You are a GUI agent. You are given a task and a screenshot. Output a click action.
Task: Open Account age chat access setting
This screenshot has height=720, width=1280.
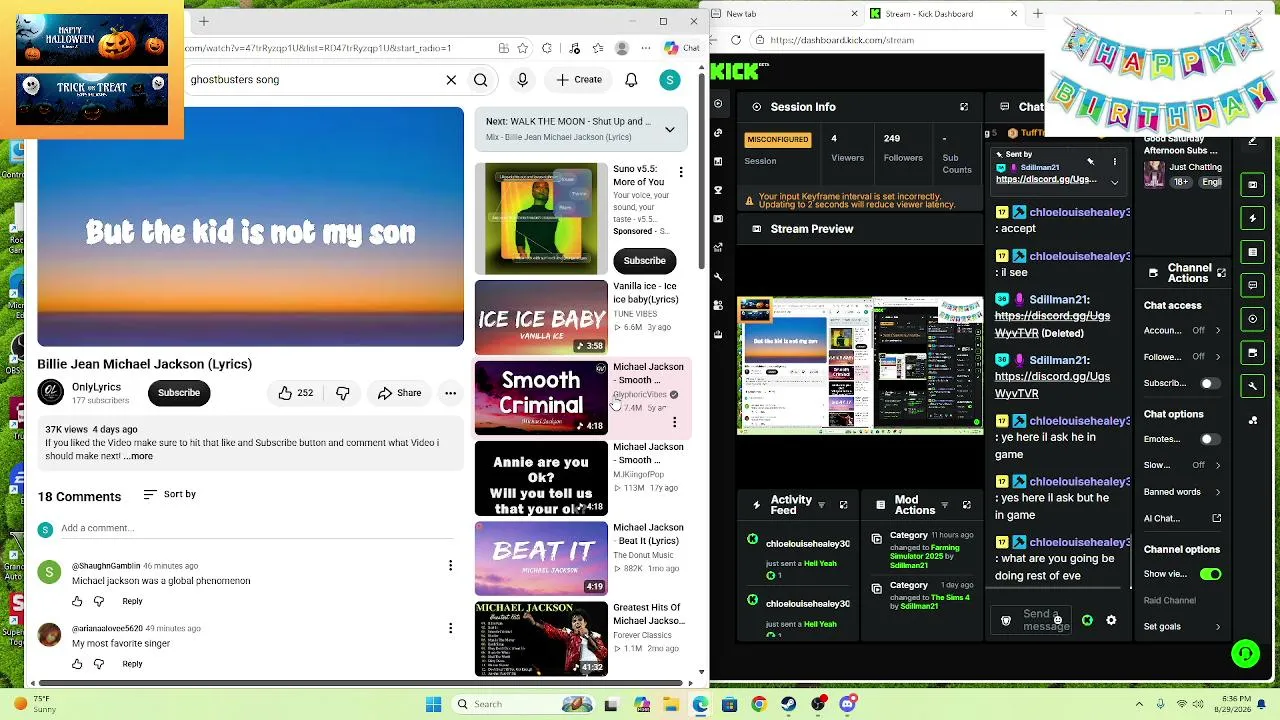coord(1185,330)
